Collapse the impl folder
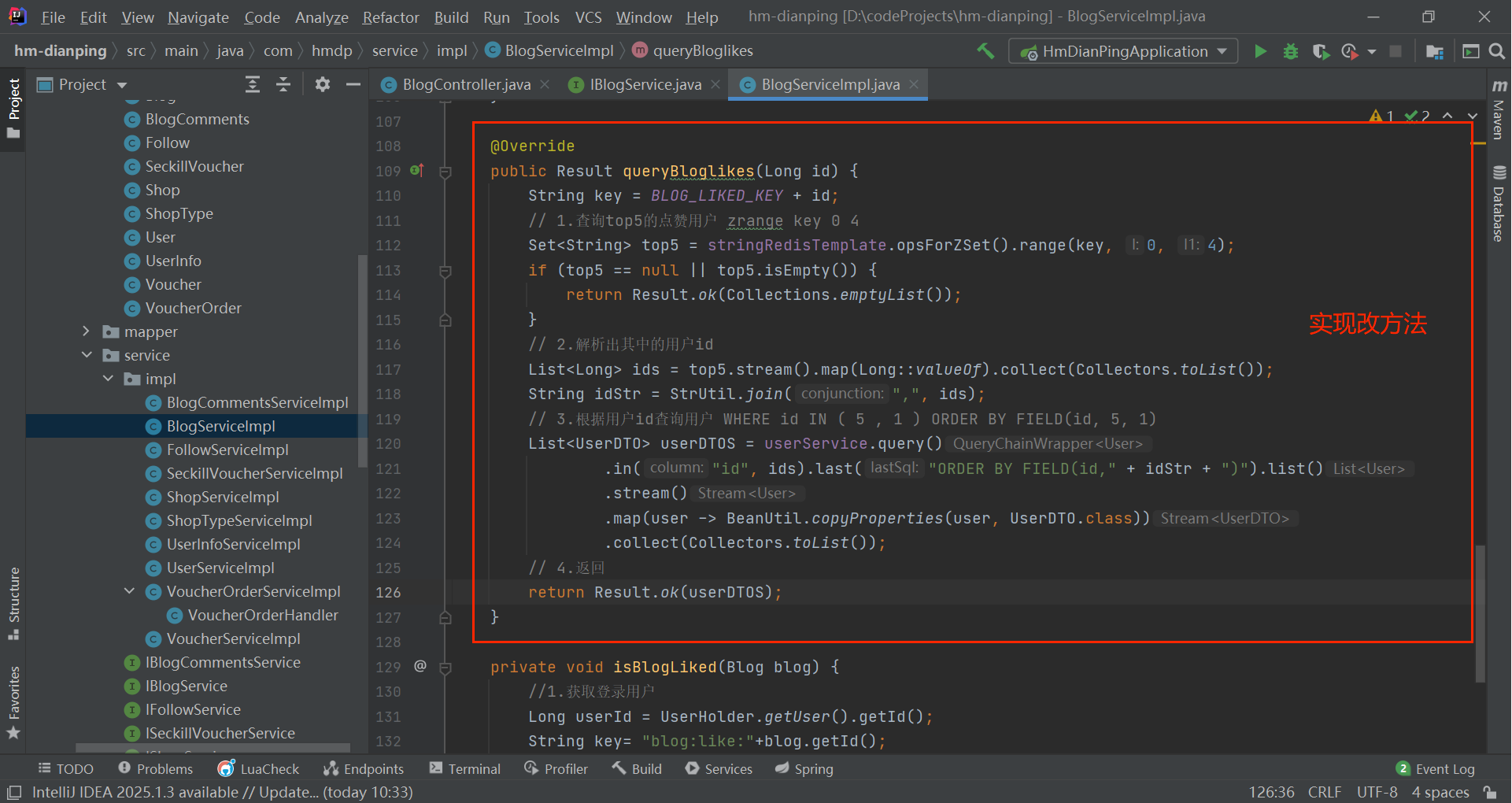This screenshot has width=1512, height=803. pyautogui.click(x=108, y=379)
